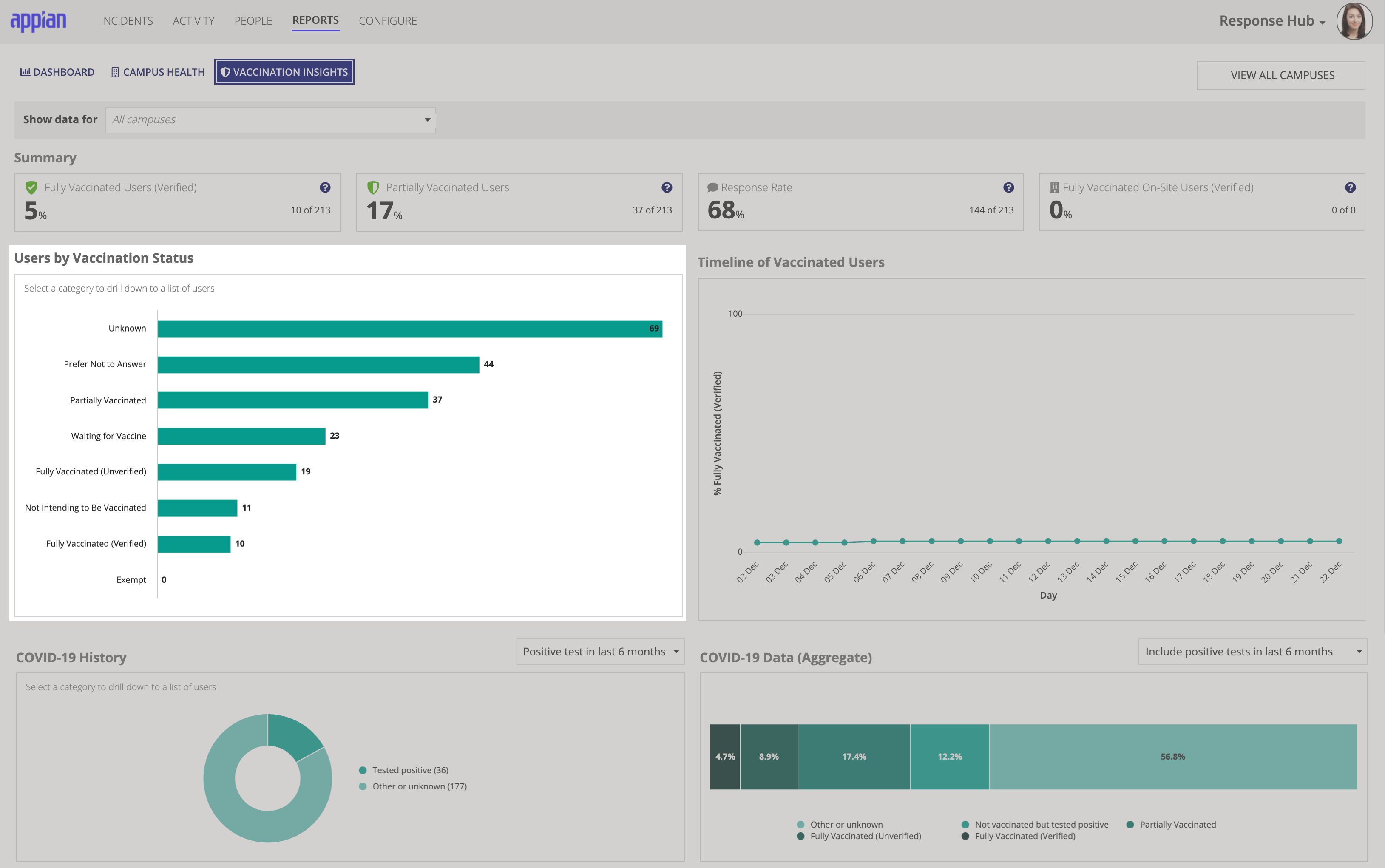Click the user profile avatar
The height and width of the screenshot is (868, 1385).
tap(1354, 21)
